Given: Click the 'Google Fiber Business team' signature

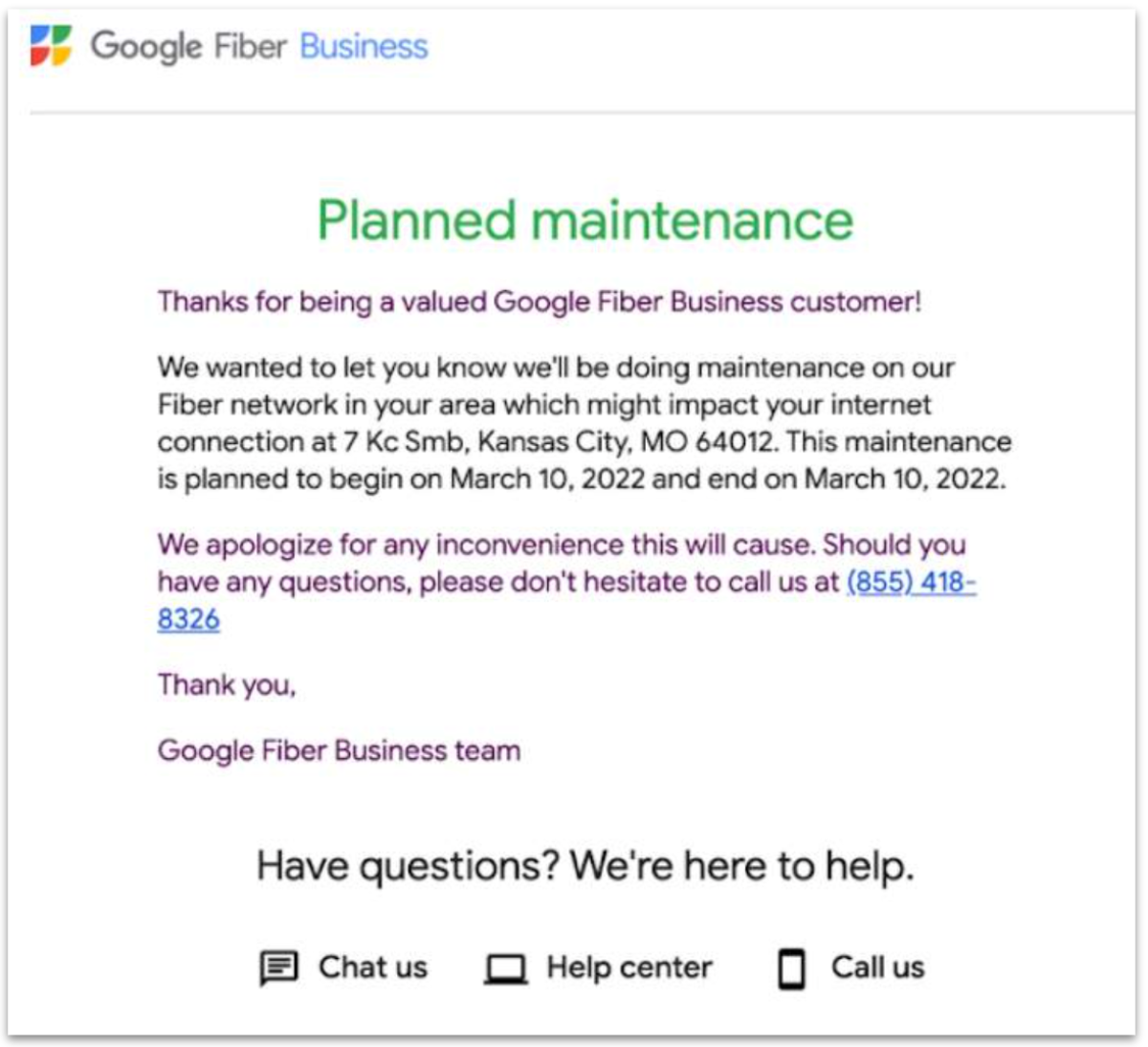Looking at the screenshot, I should coord(339,750).
